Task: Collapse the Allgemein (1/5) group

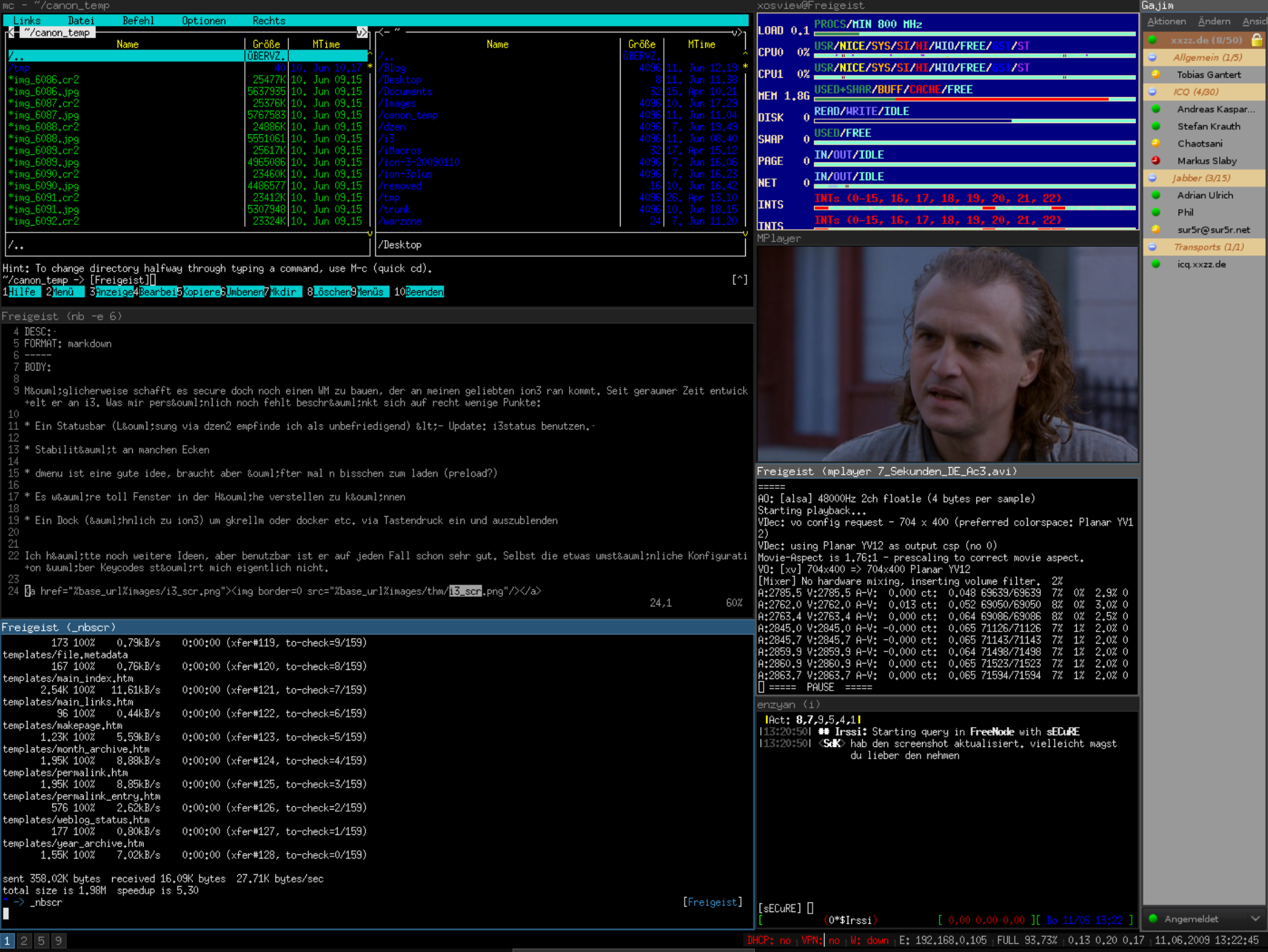Action: tap(1152, 57)
